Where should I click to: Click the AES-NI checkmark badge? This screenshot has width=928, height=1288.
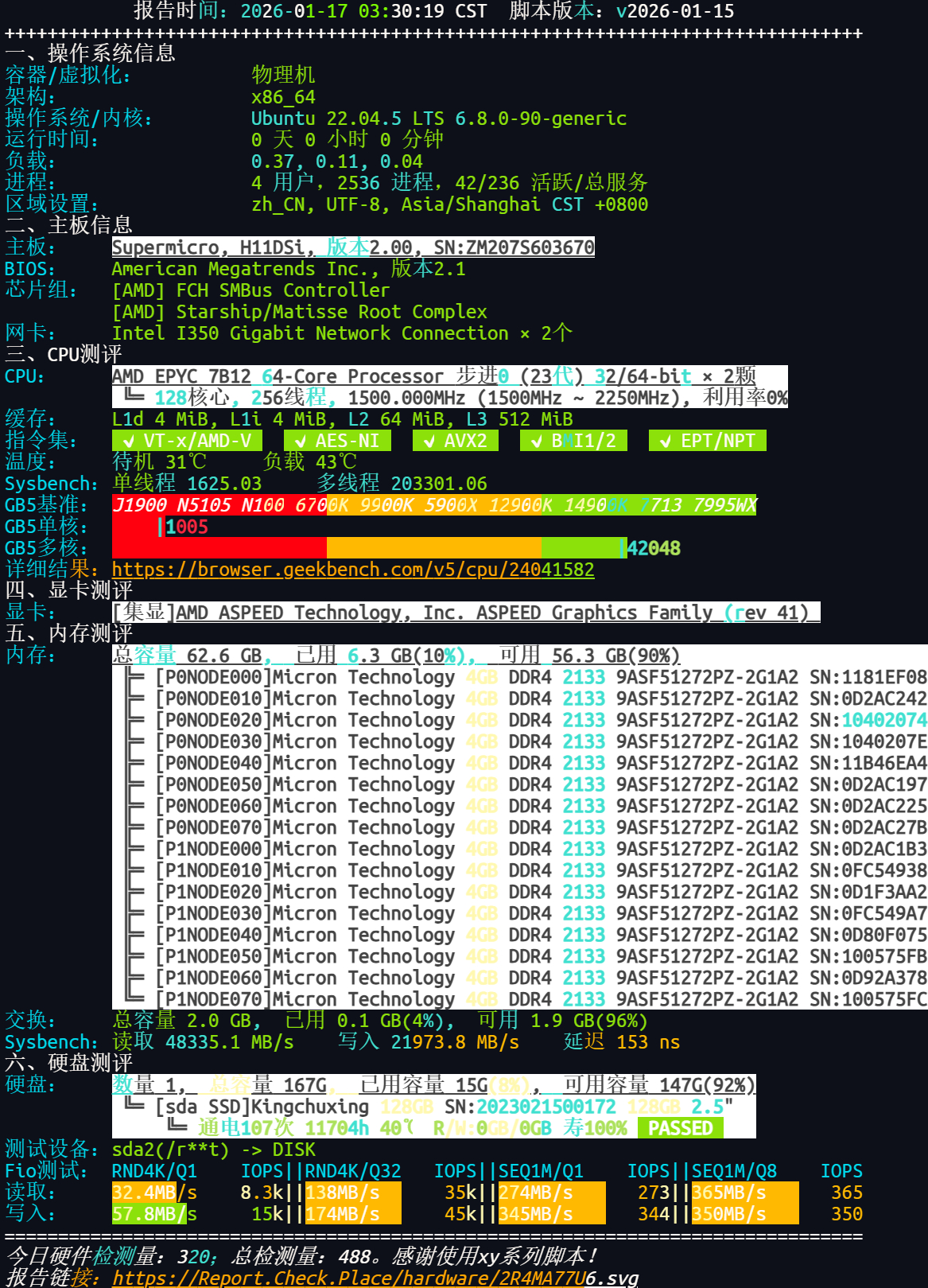[x=337, y=441]
